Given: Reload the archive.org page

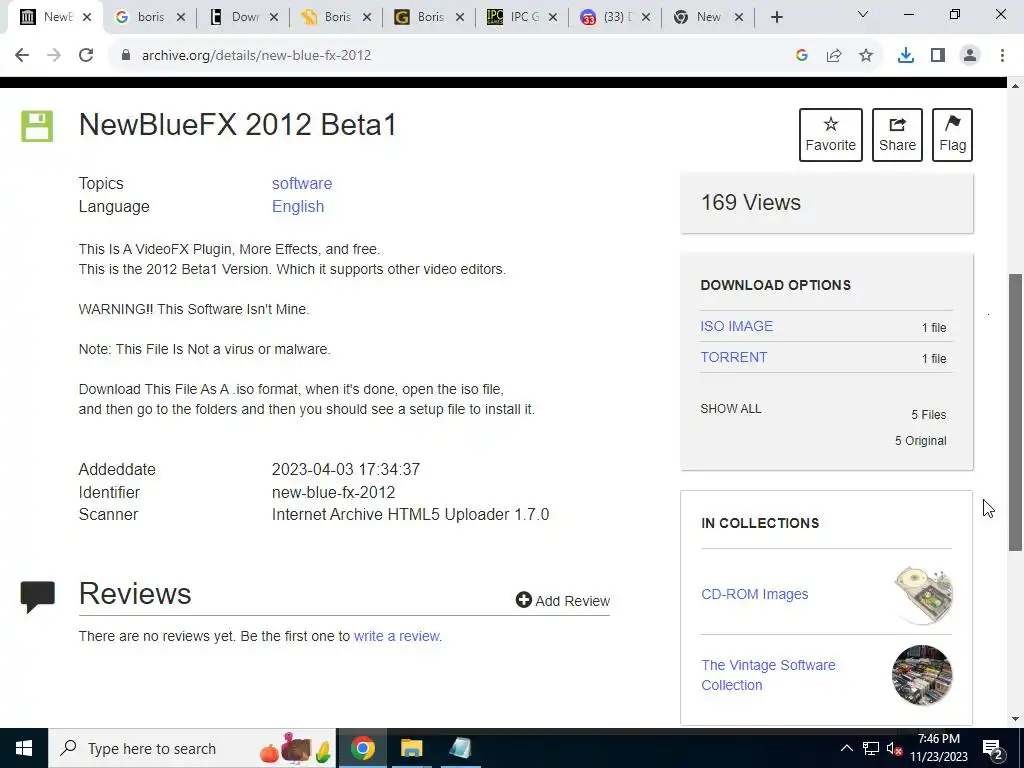Looking at the screenshot, I should (86, 56).
